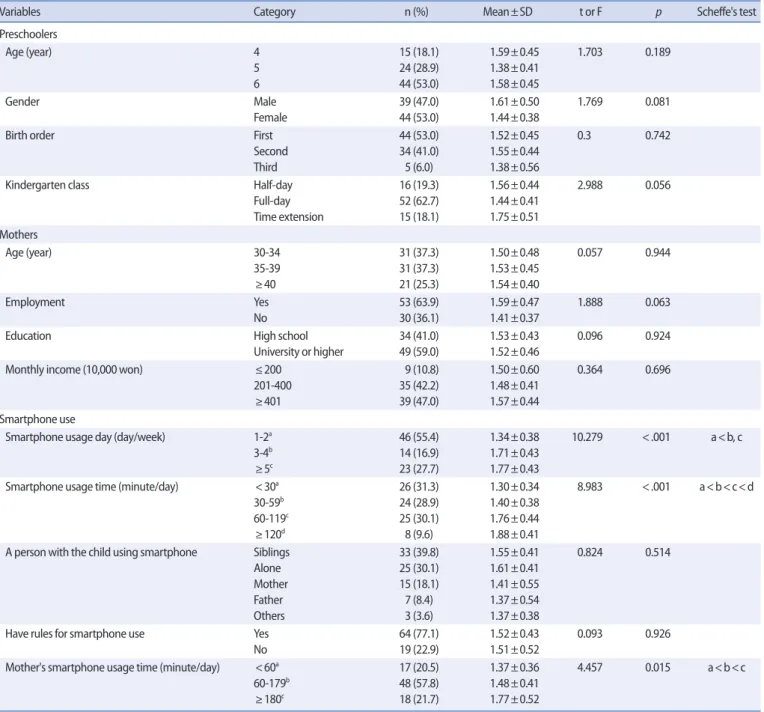Click the F value '8.983'
Viewport: 764px width, 712px height.
pyautogui.click(x=590, y=487)
